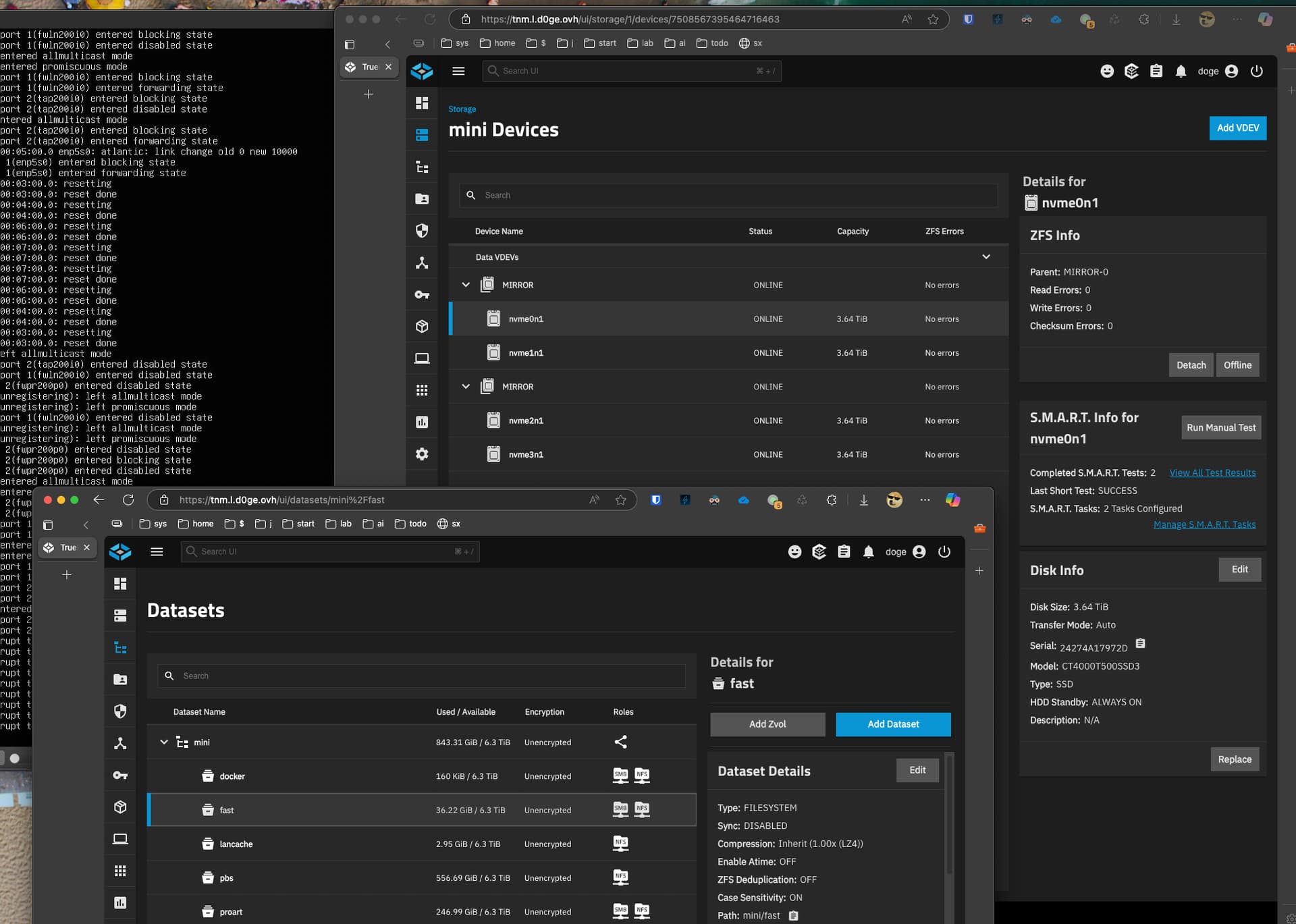Collapse the second MIRROR vdev
This screenshot has height=924, width=1296.
tap(466, 387)
